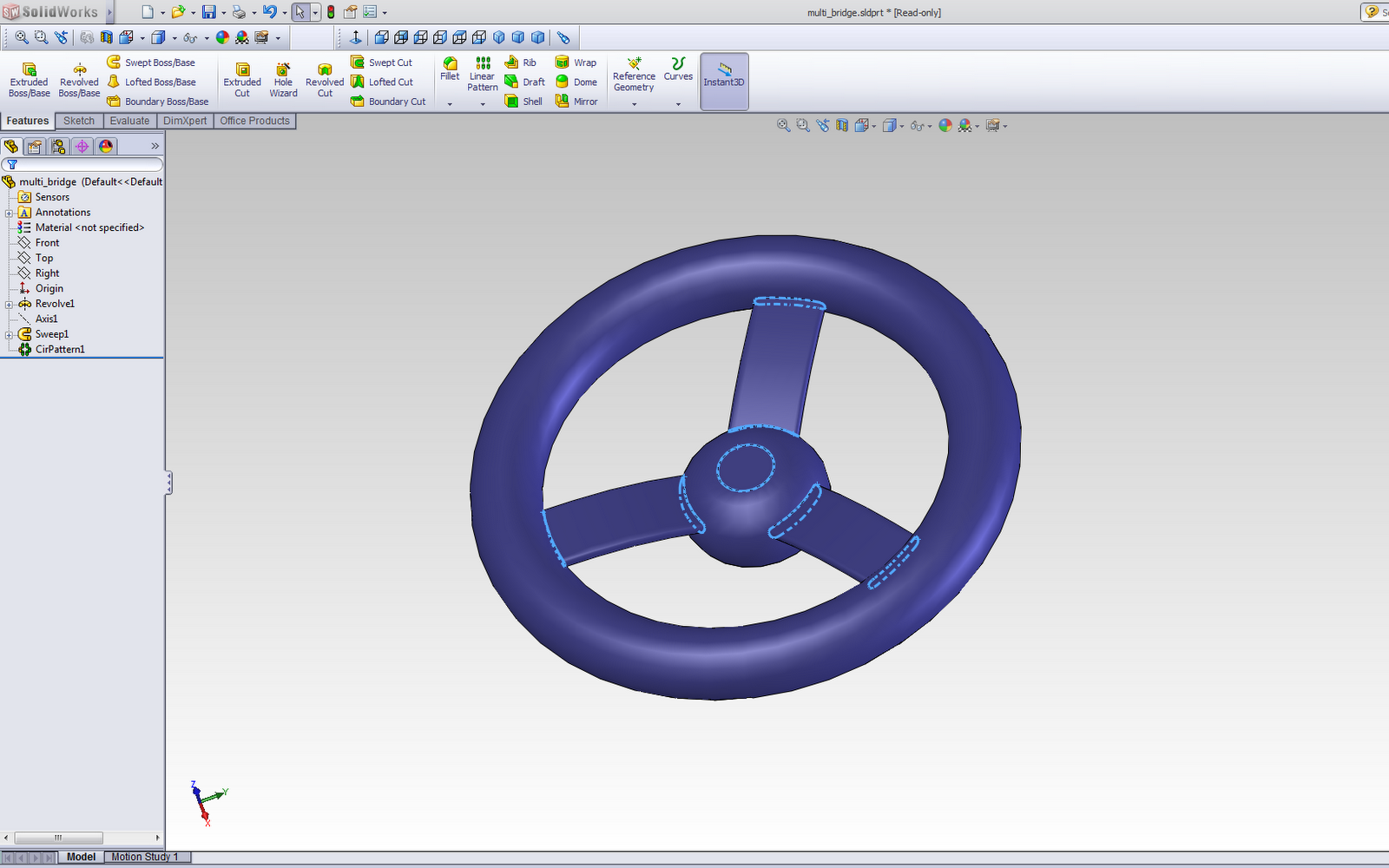
Task: Click the Save icon
Action: (x=209, y=12)
